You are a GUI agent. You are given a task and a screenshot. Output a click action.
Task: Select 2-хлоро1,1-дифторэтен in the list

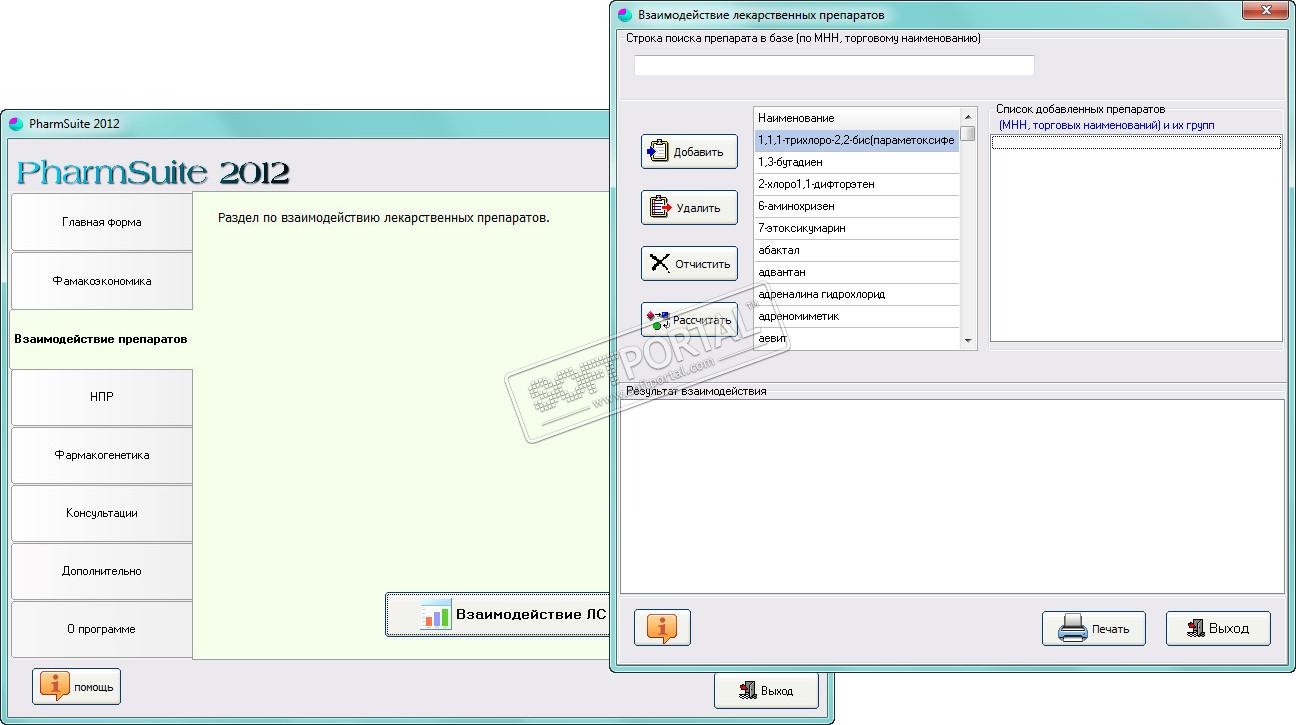(x=857, y=184)
